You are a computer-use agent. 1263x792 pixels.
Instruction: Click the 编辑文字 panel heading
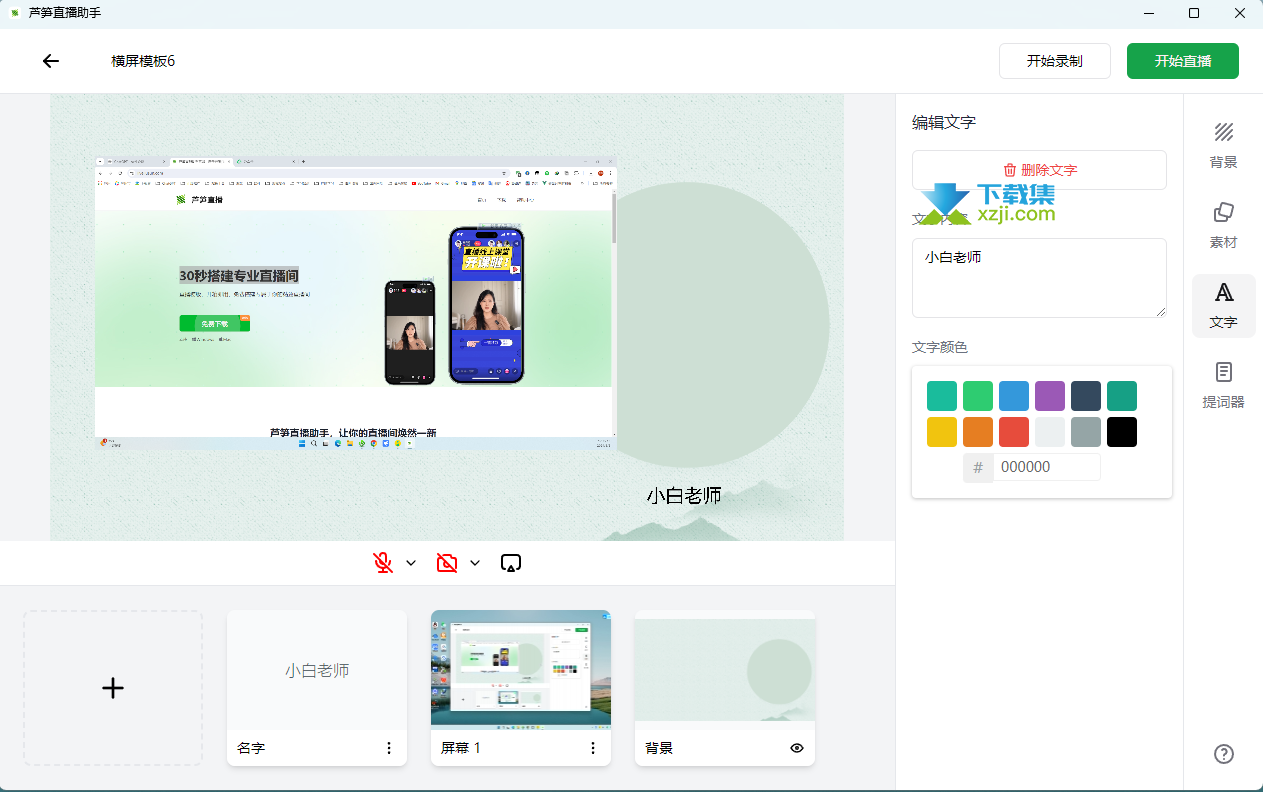944,122
